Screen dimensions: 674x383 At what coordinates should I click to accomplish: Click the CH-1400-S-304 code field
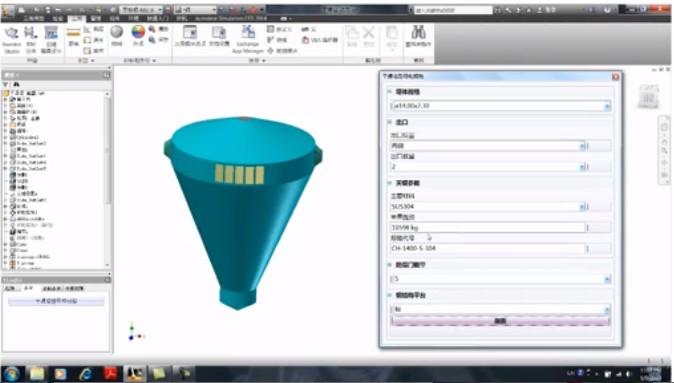(487, 248)
